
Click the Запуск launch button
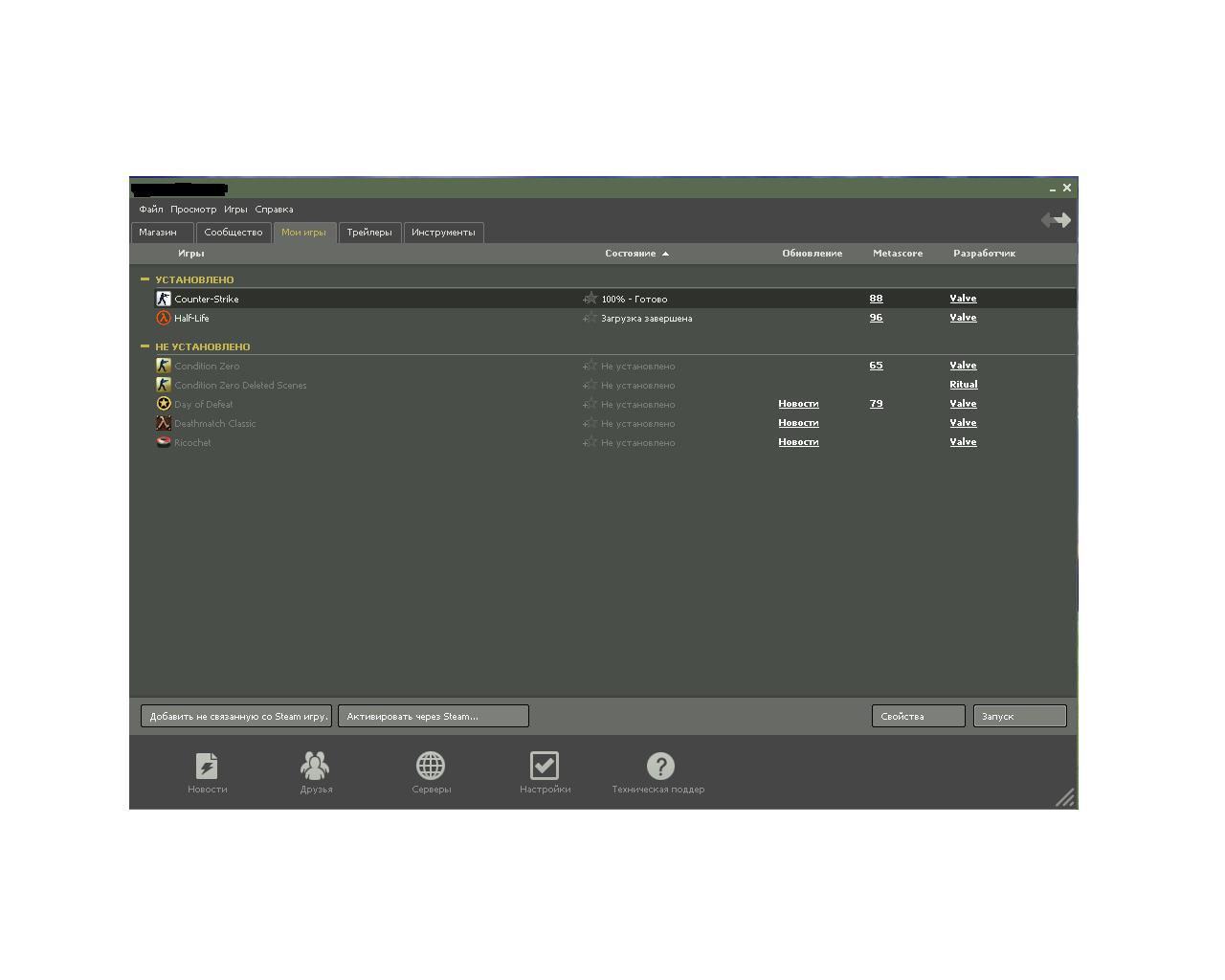click(x=1020, y=716)
